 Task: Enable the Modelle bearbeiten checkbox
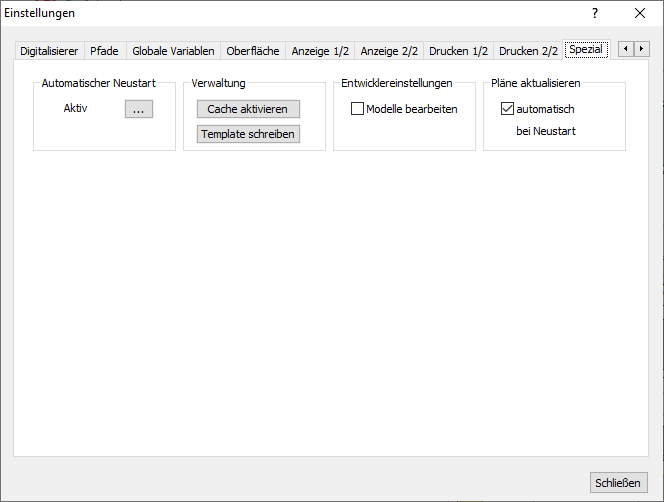click(357, 109)
